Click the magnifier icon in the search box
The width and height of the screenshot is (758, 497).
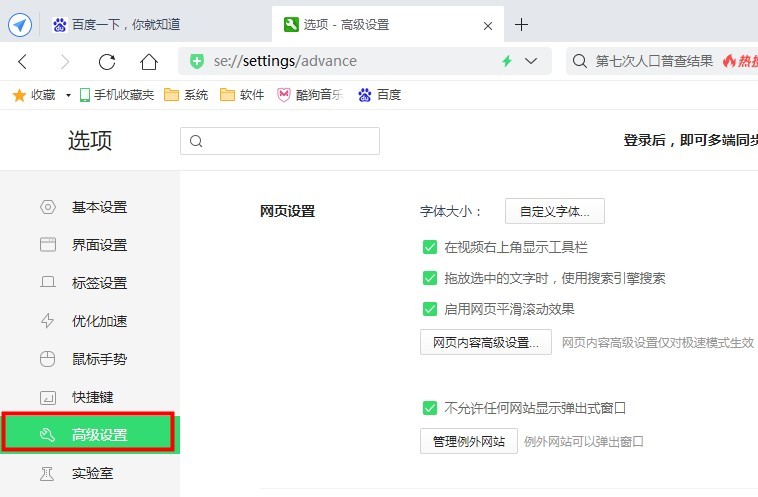point(579,61)
